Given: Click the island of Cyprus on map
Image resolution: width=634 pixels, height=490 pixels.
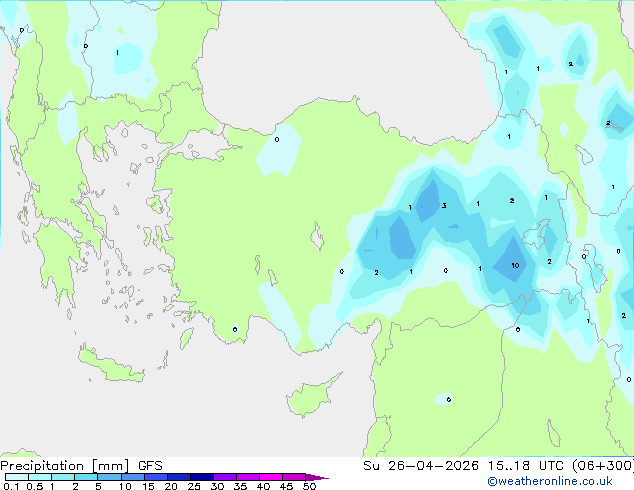Looking at the screenshot, I should tap(309, 396).
